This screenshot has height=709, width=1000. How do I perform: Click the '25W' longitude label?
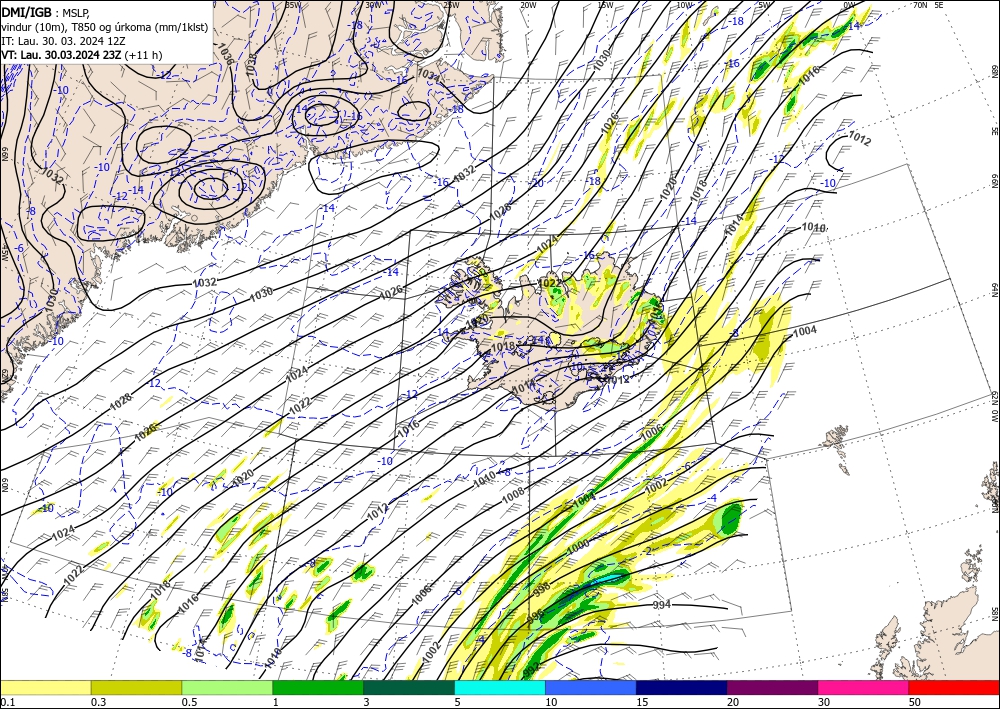click(451, 5)
